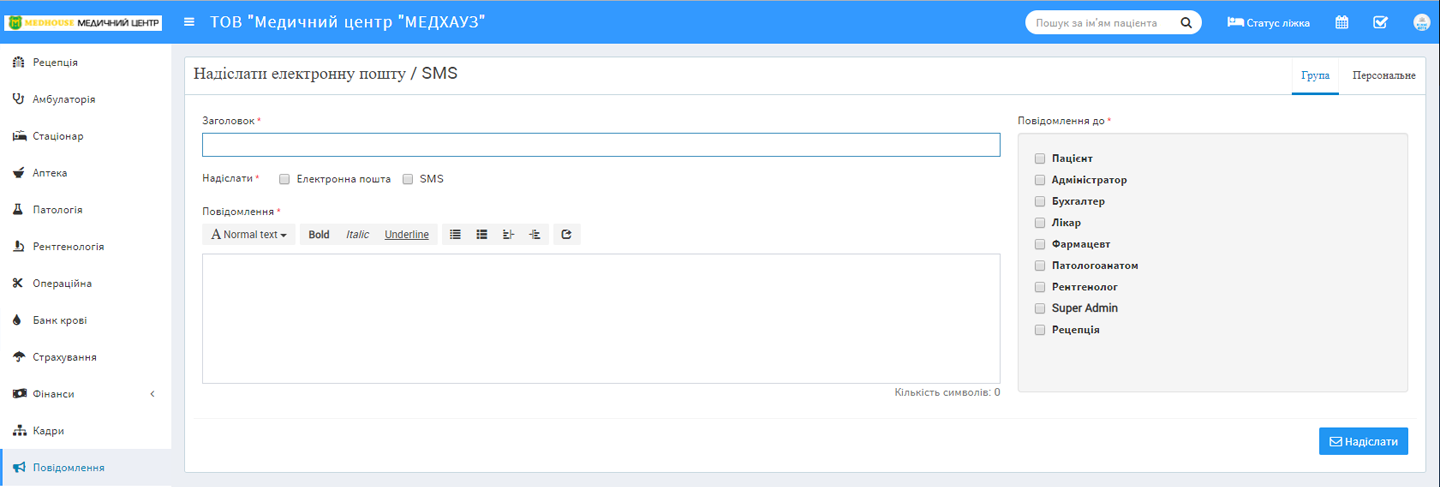Check the Електронна пошта checkbox
The width and height of the screenshot is (1440, 487).
[x=284, y=179]
